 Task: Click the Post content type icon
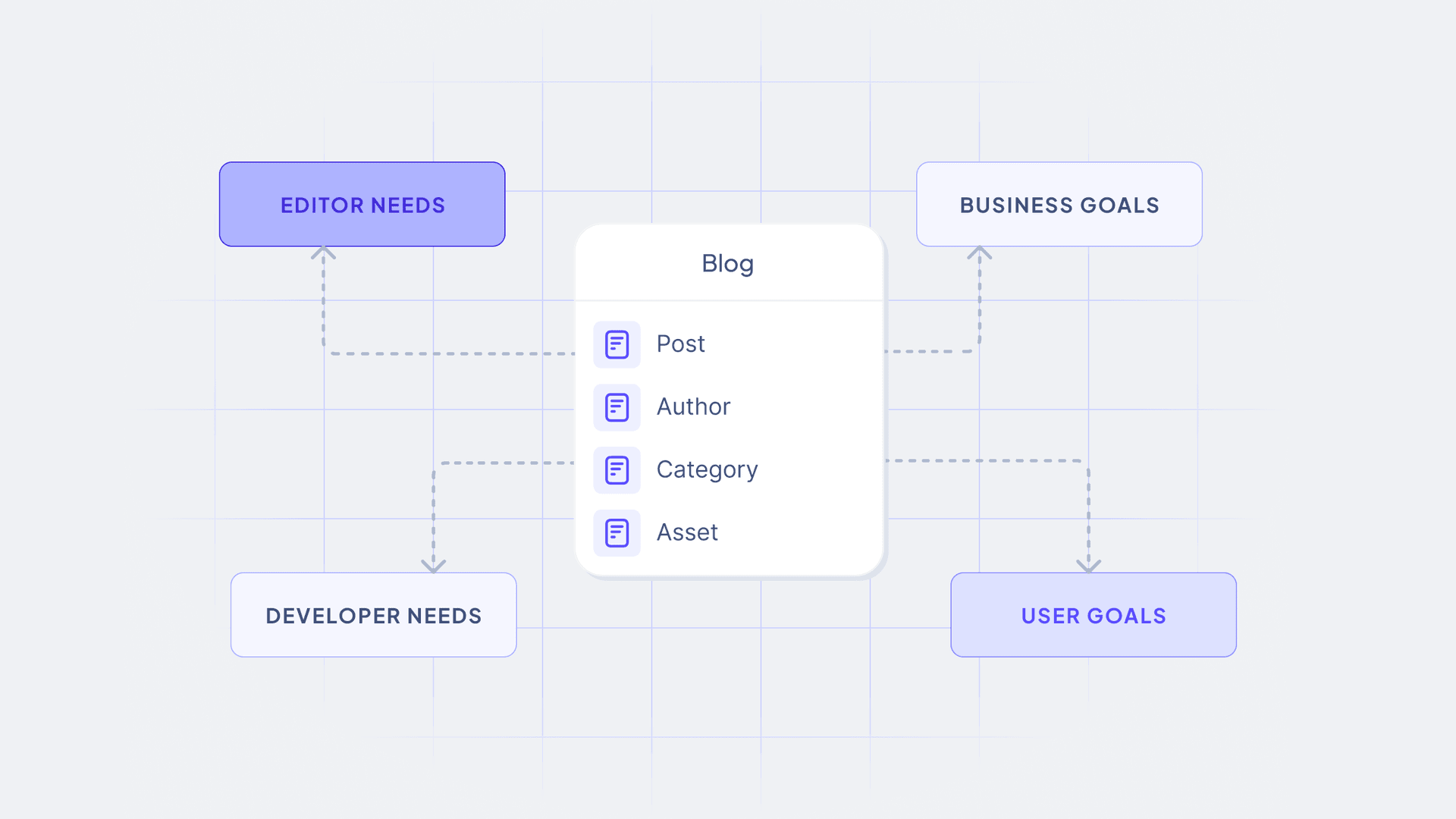point(616,344)
